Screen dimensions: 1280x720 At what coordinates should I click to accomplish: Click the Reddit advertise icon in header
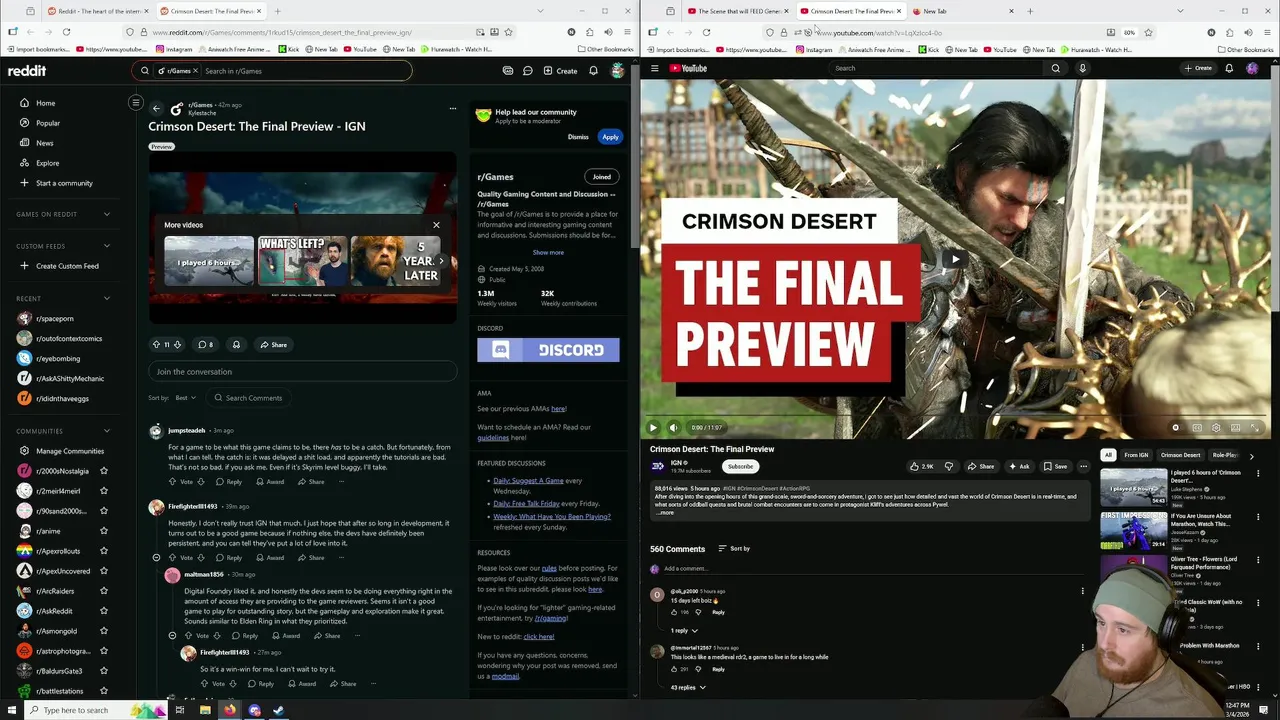tap(508, 71)
